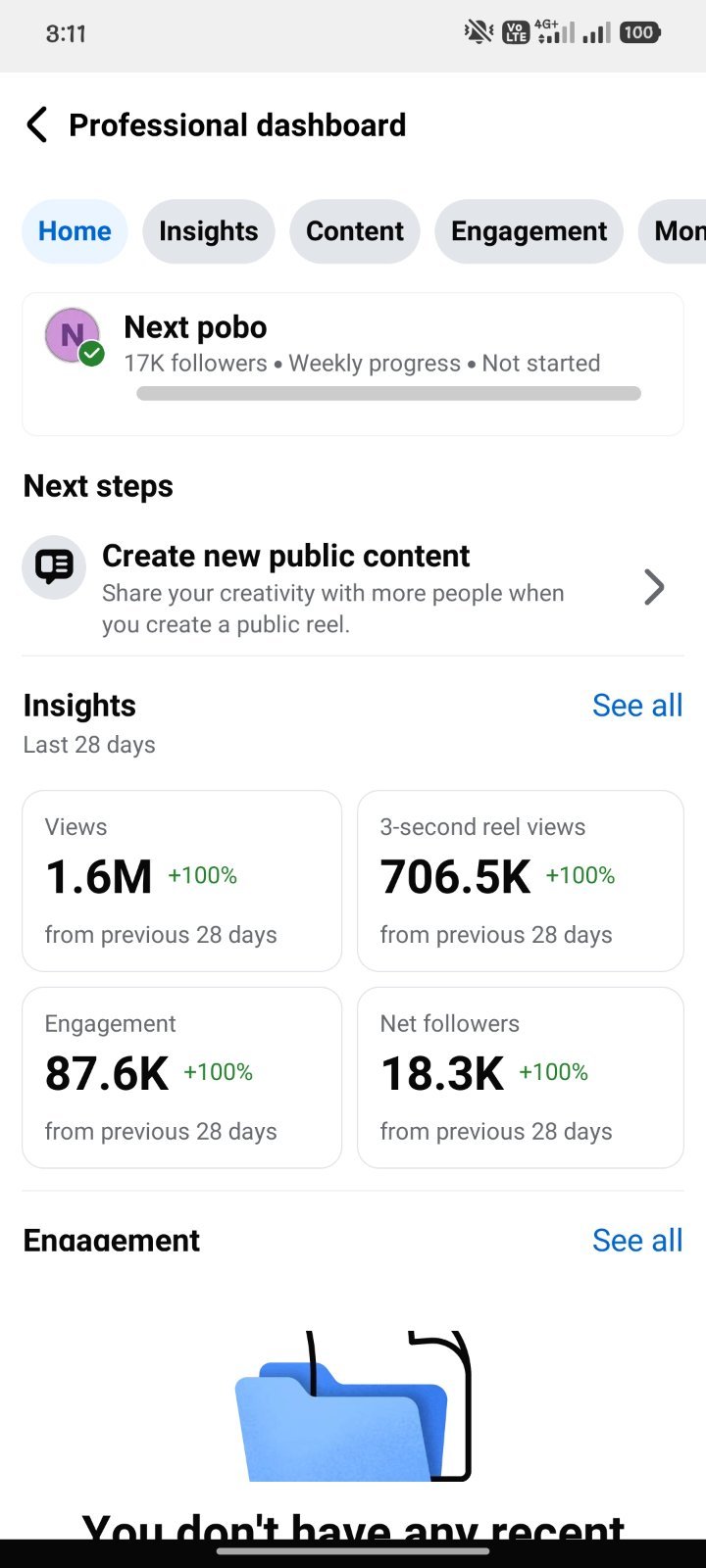Image resolution: width=706 pixels, height=1568 pixels.
Task: Tap the public content speech bubble icon
Action: pyautogui.click(x=54, y=567)
